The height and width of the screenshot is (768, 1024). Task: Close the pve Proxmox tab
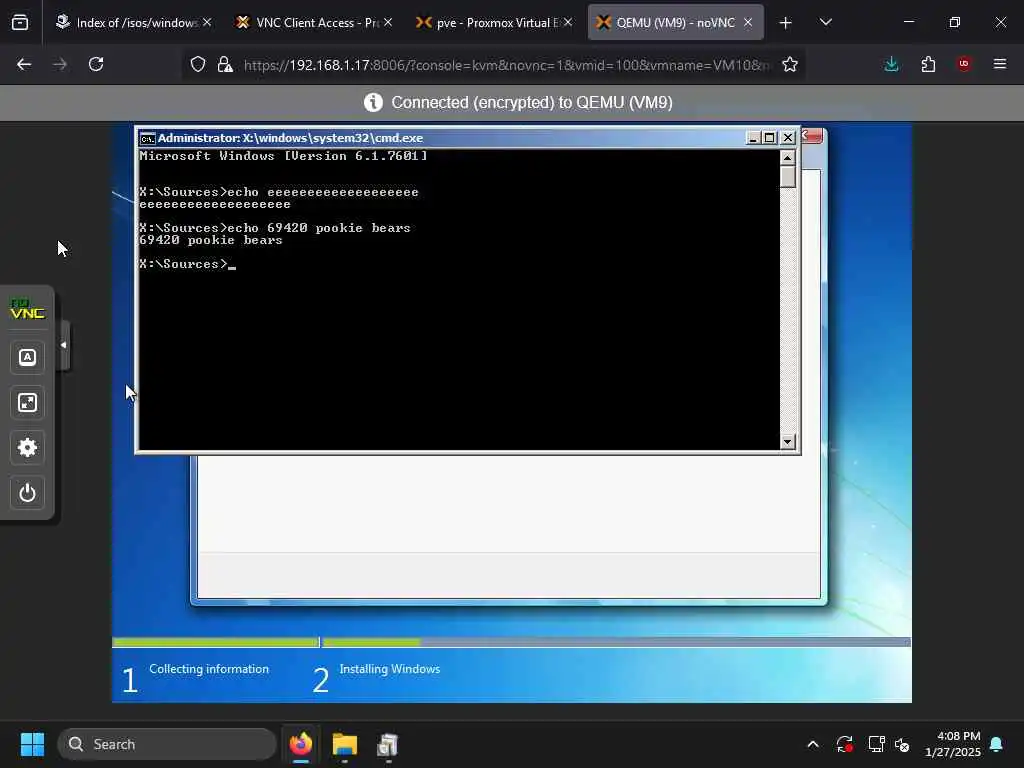[568, 22]
